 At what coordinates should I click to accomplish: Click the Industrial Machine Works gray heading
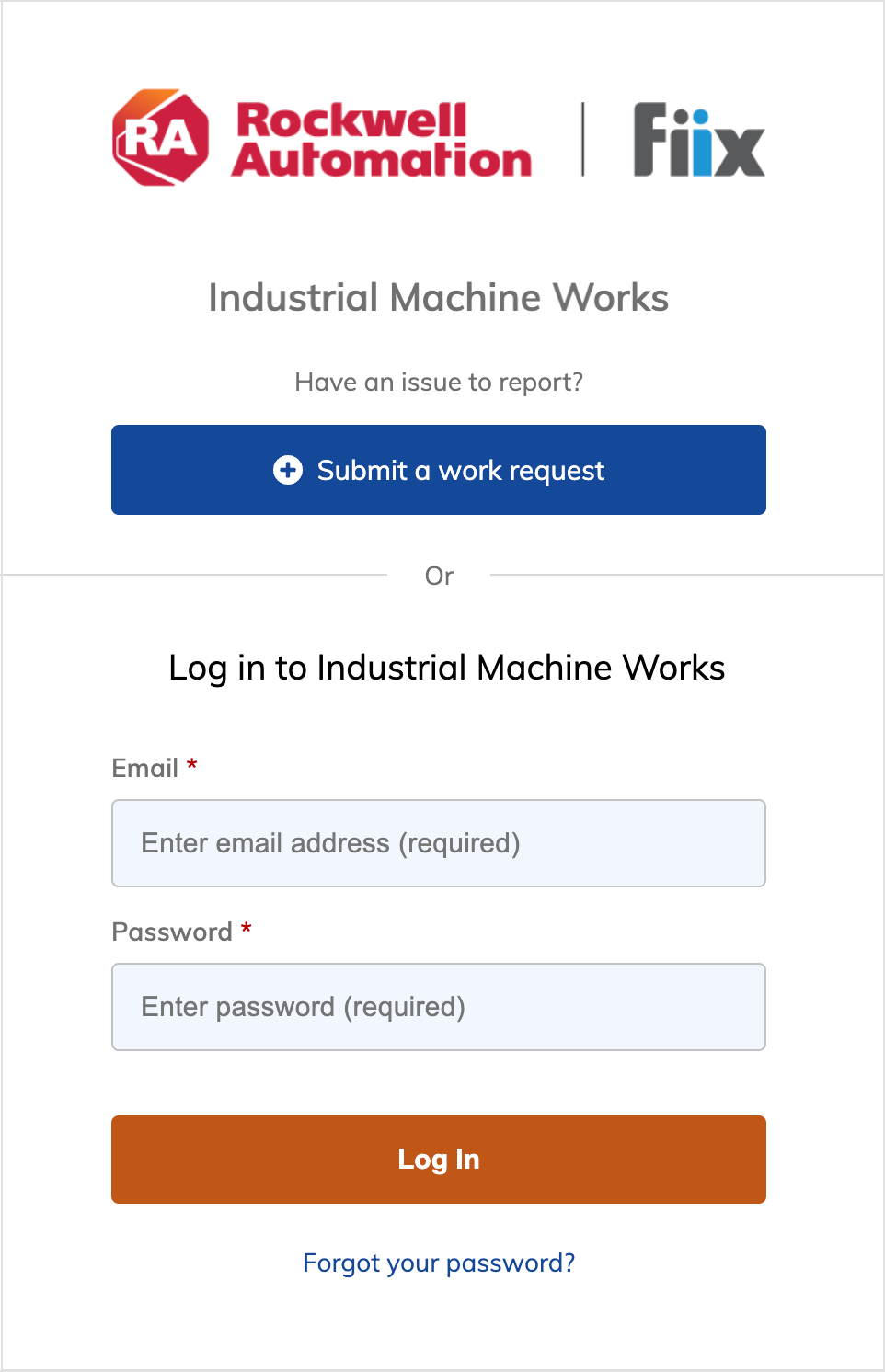pyautogui.click(x=439, y=298)
